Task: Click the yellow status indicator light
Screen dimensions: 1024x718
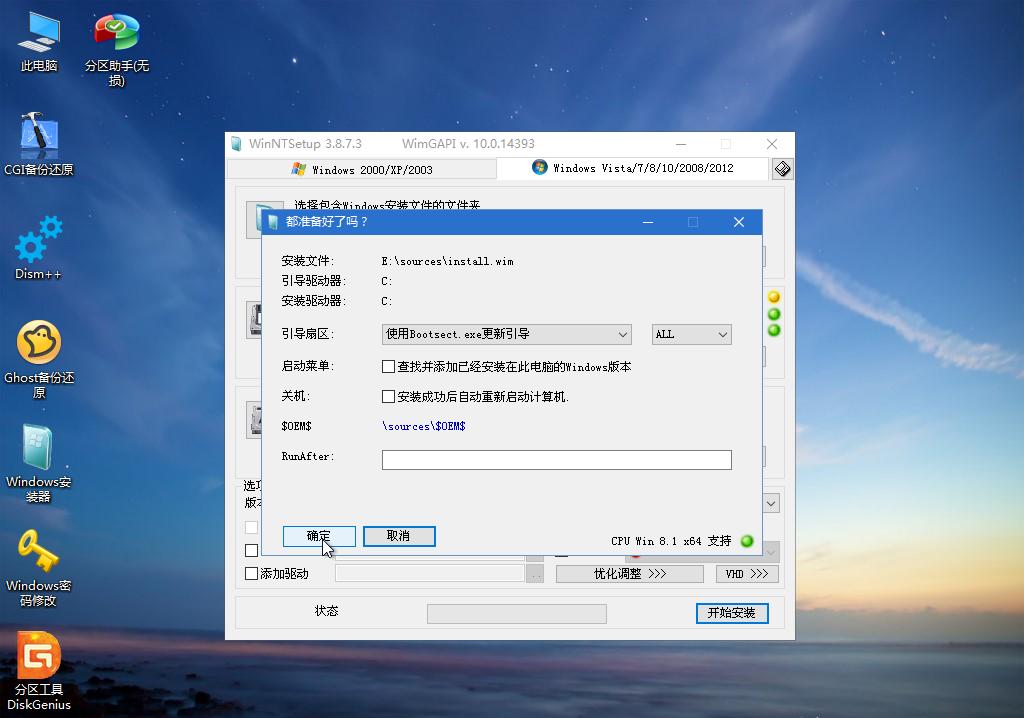Action: 774,297
